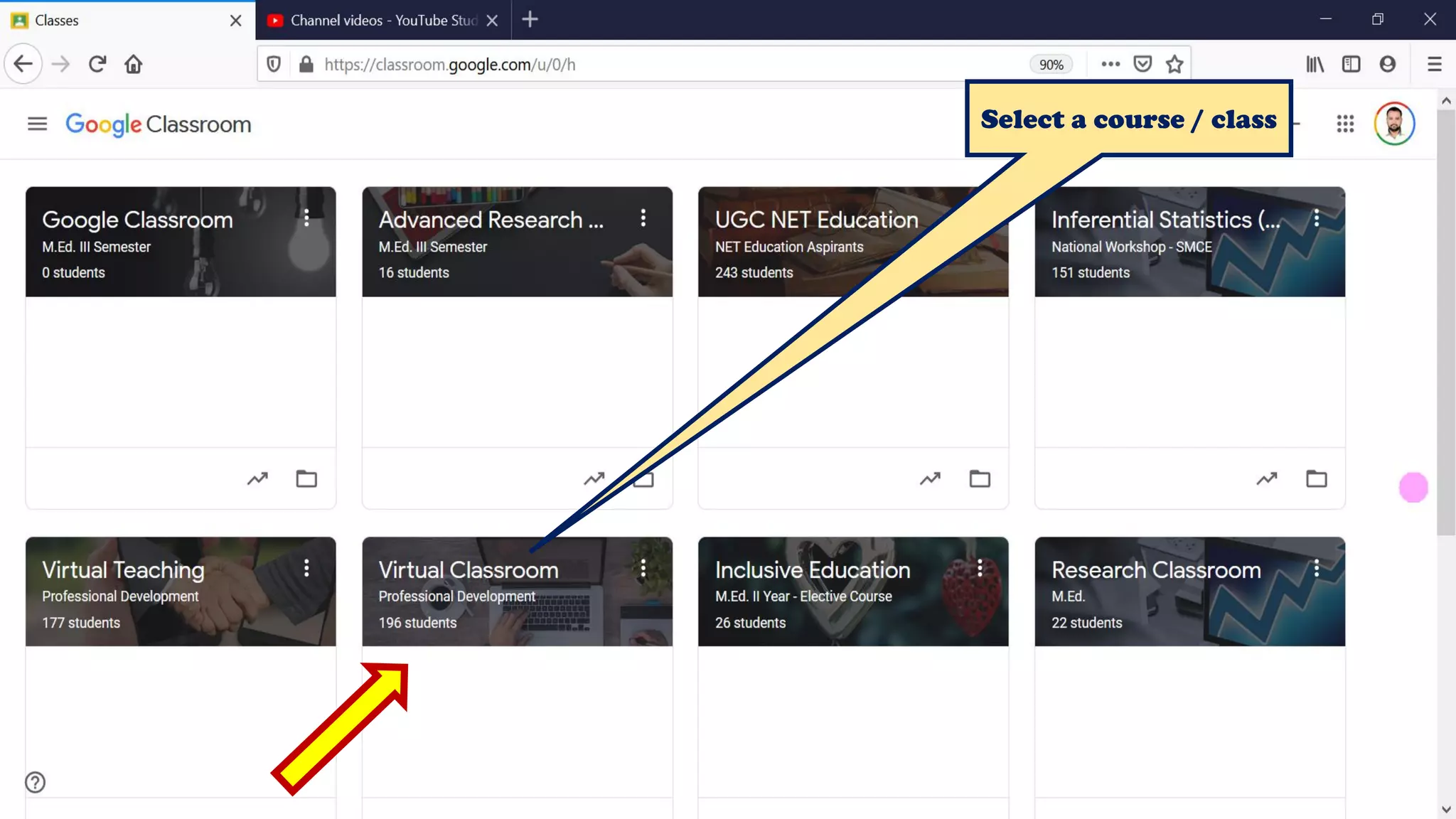Open UGC NET Education class
Image resolution: width=1456 pixels, height=819 pixels.
tap(817, 220)
